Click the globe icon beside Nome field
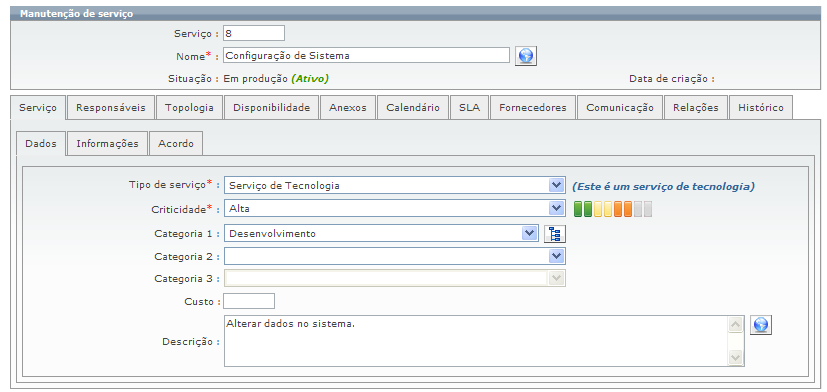 [526, 55]
